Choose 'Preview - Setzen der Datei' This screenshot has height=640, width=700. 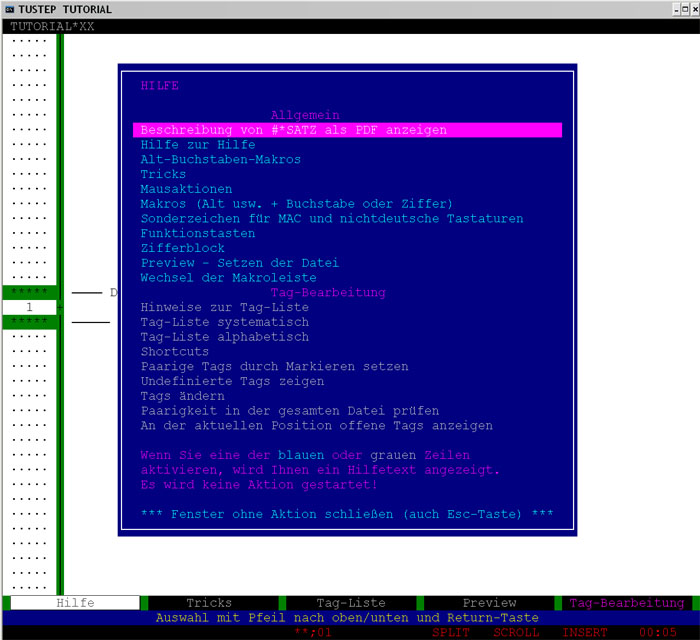pyautogui.click(x=240, y=263)
